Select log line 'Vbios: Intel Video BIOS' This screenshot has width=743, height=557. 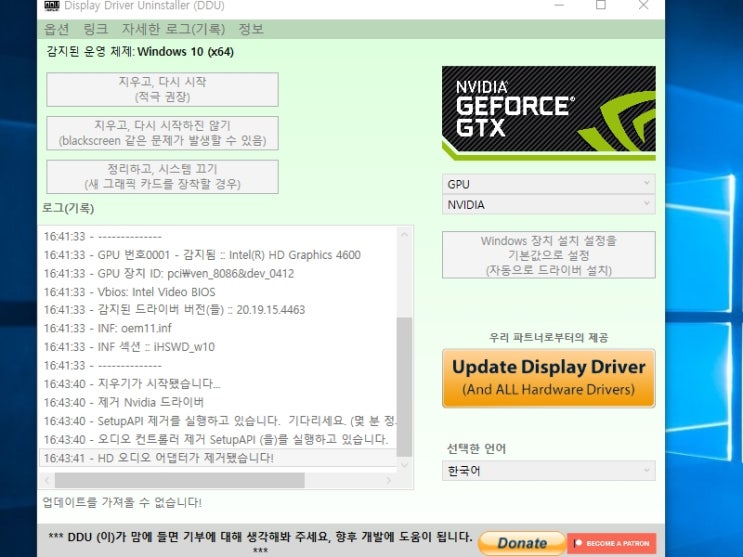coord(217,292)
